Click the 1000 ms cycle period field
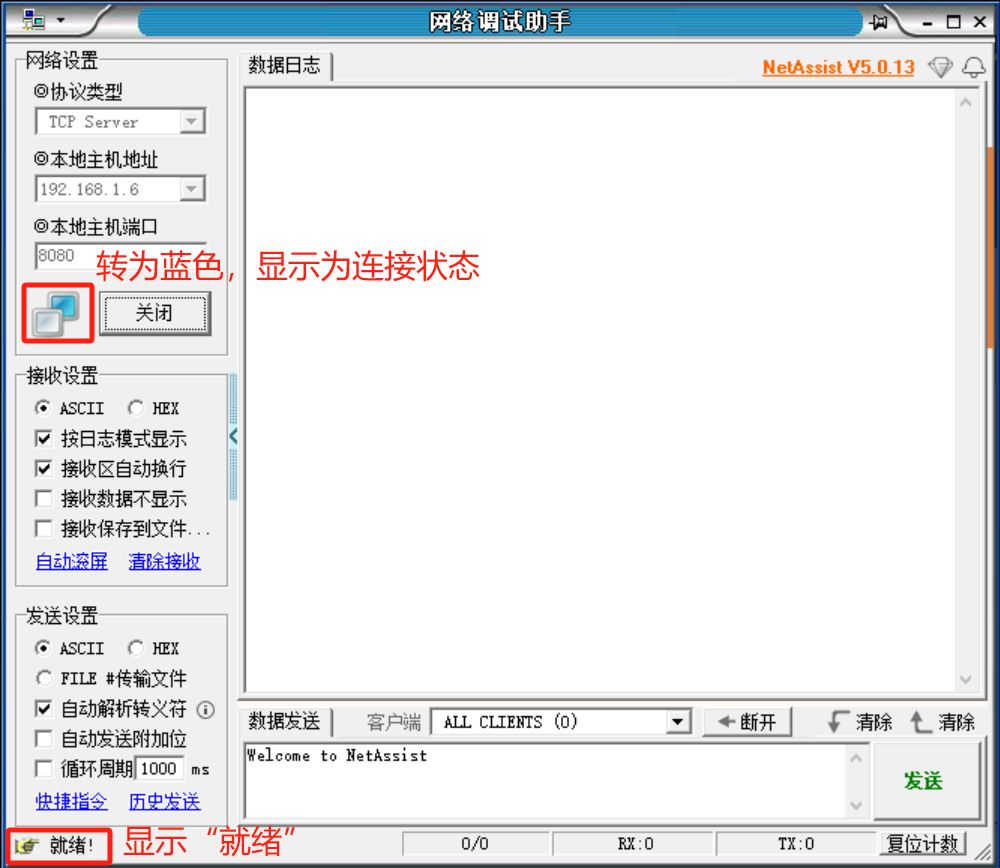This screenshot has height=868, width=1000. click(159, 769)
